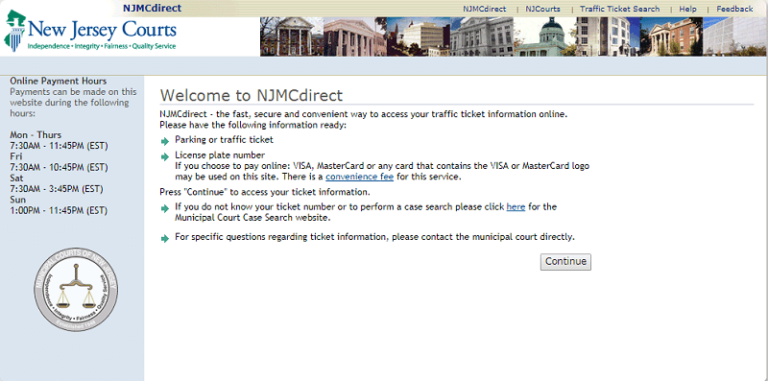The height and width of the screenshot is (381, 768).
Task: Open Traffic Ticket Search in the navigation
Action: coord(620,9)
